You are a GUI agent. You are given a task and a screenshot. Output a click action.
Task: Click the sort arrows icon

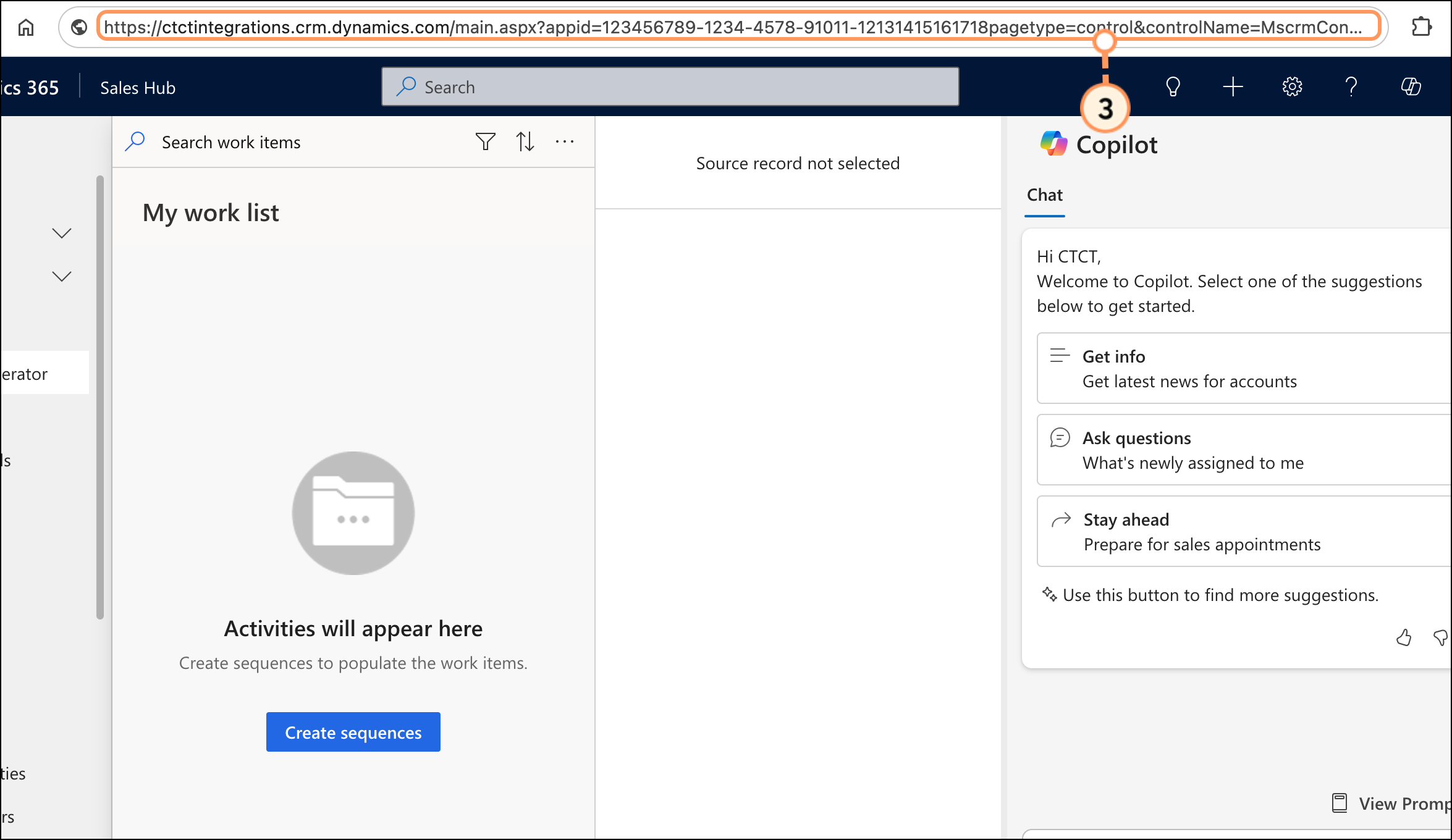coord(525,142)
